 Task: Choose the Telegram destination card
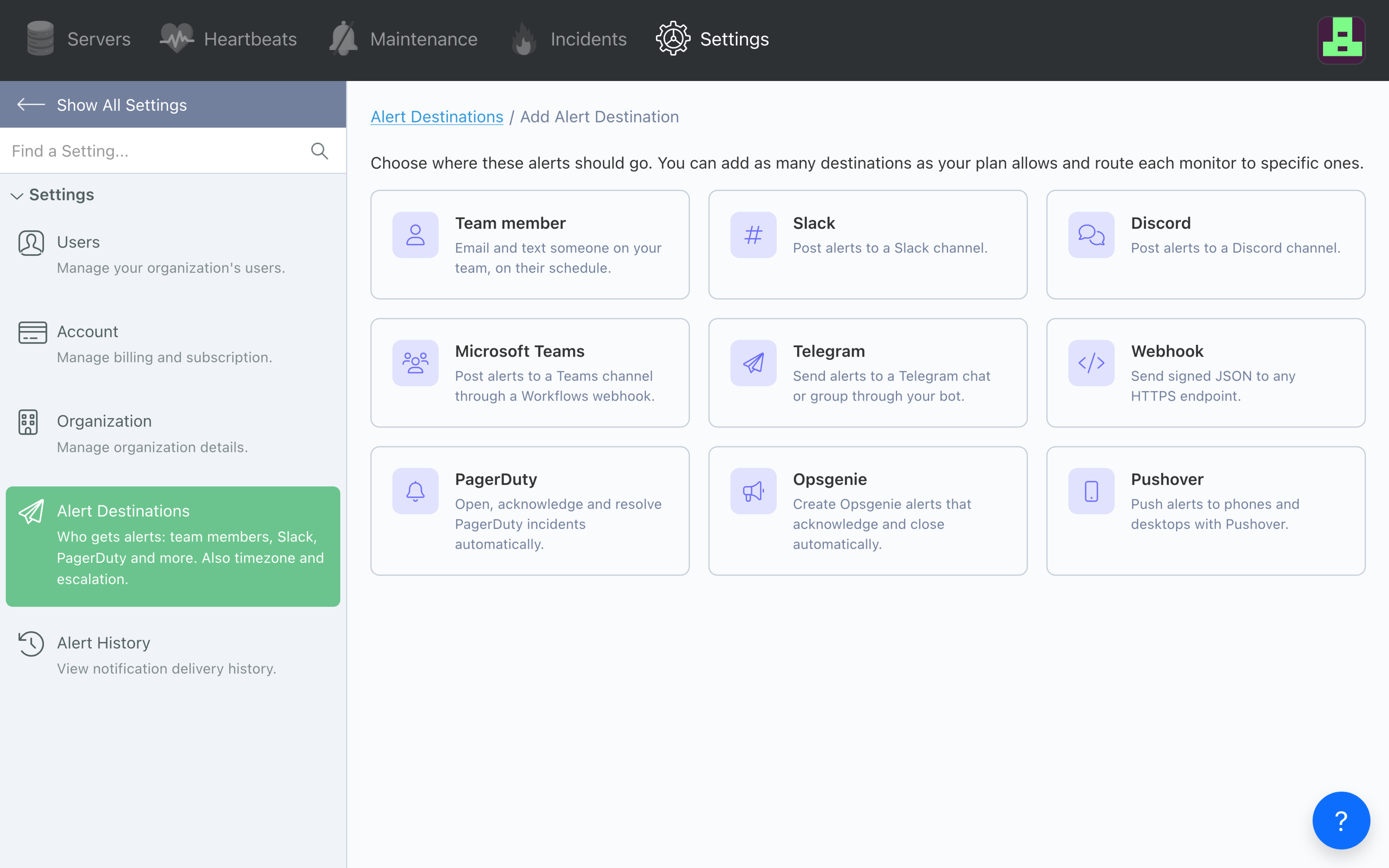click(868, 373)
